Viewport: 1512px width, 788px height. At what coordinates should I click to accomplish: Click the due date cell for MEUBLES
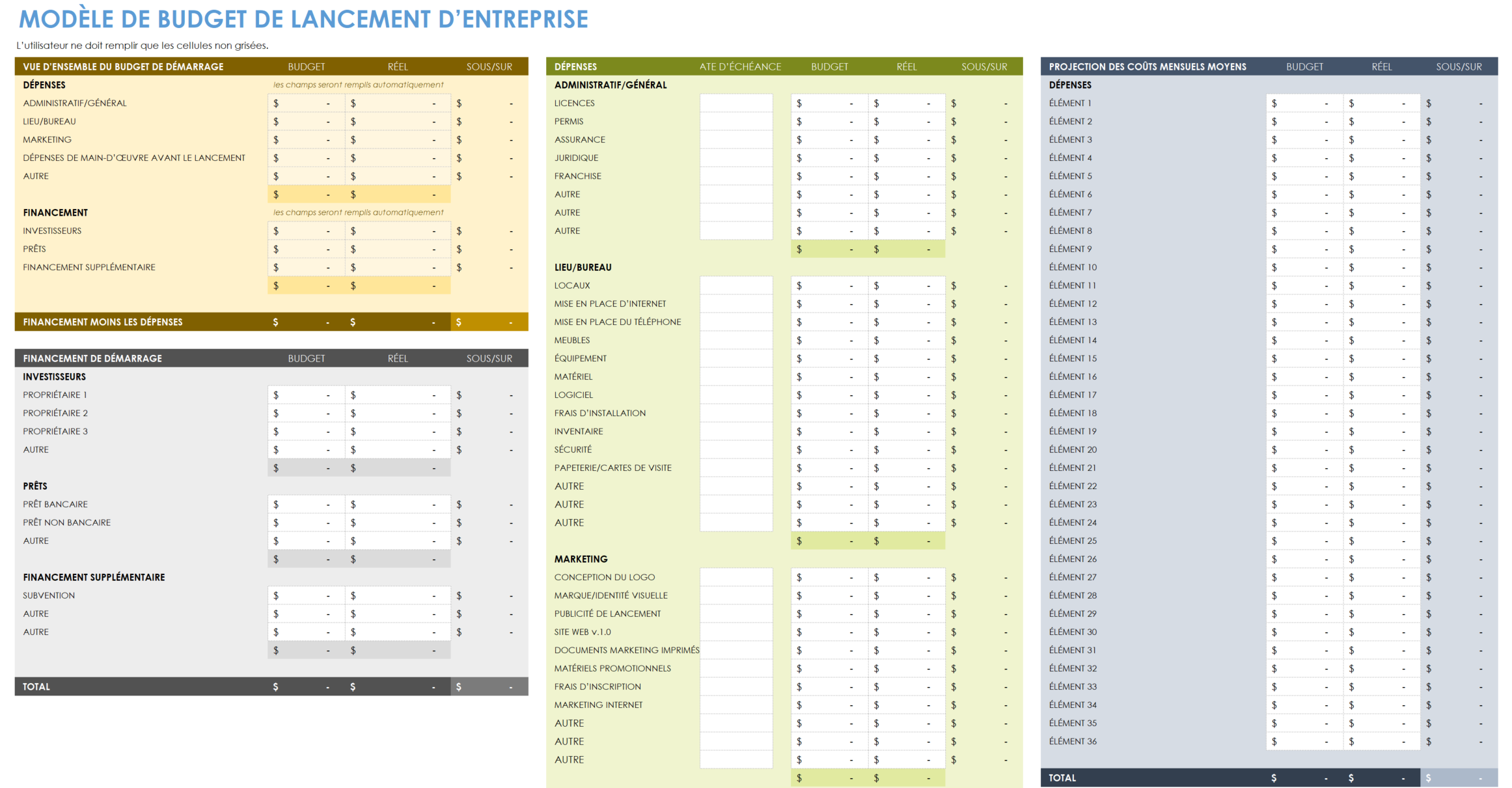[736, 340]
